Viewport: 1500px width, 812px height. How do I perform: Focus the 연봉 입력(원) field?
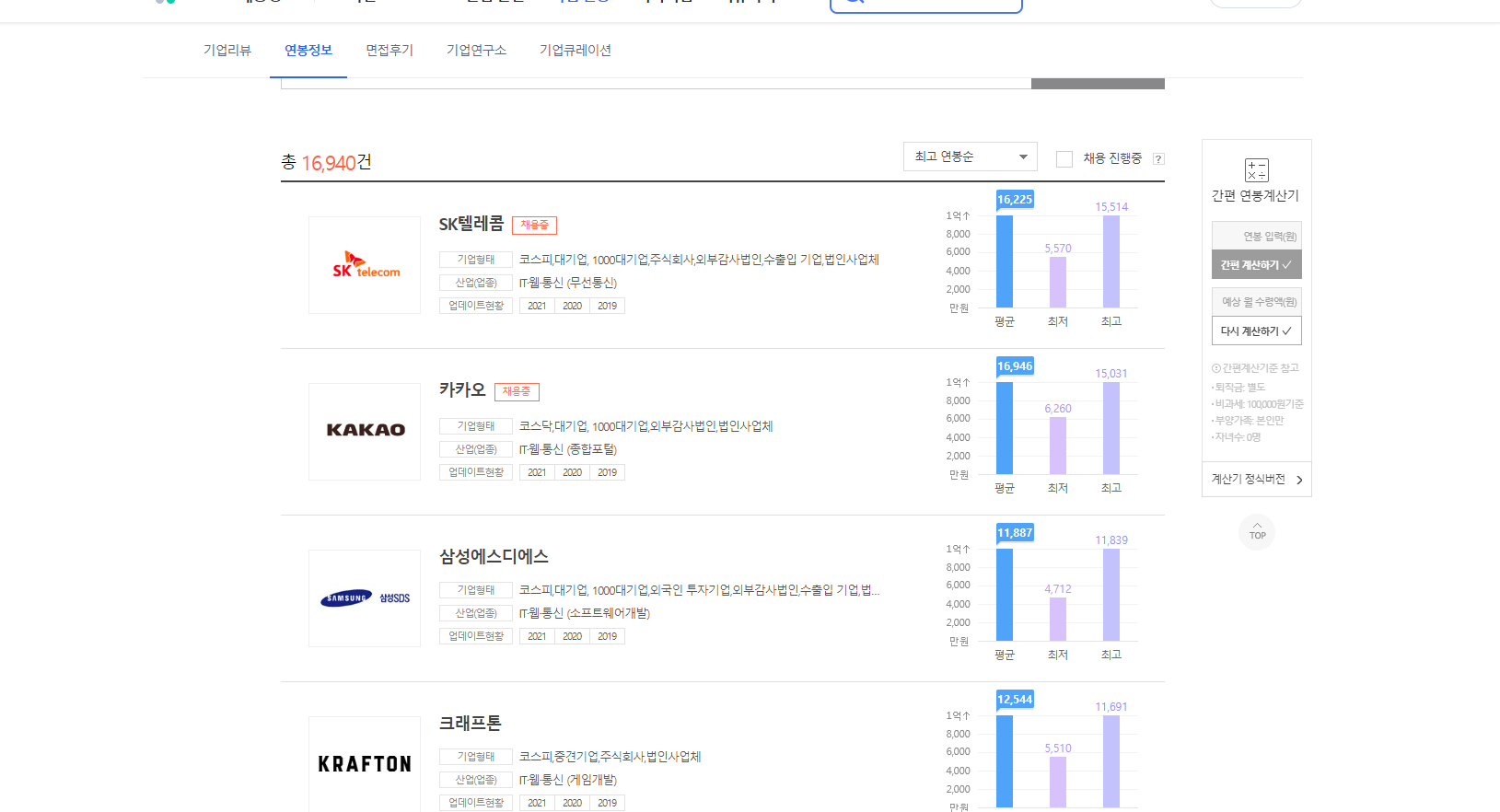pos(1256,236)
